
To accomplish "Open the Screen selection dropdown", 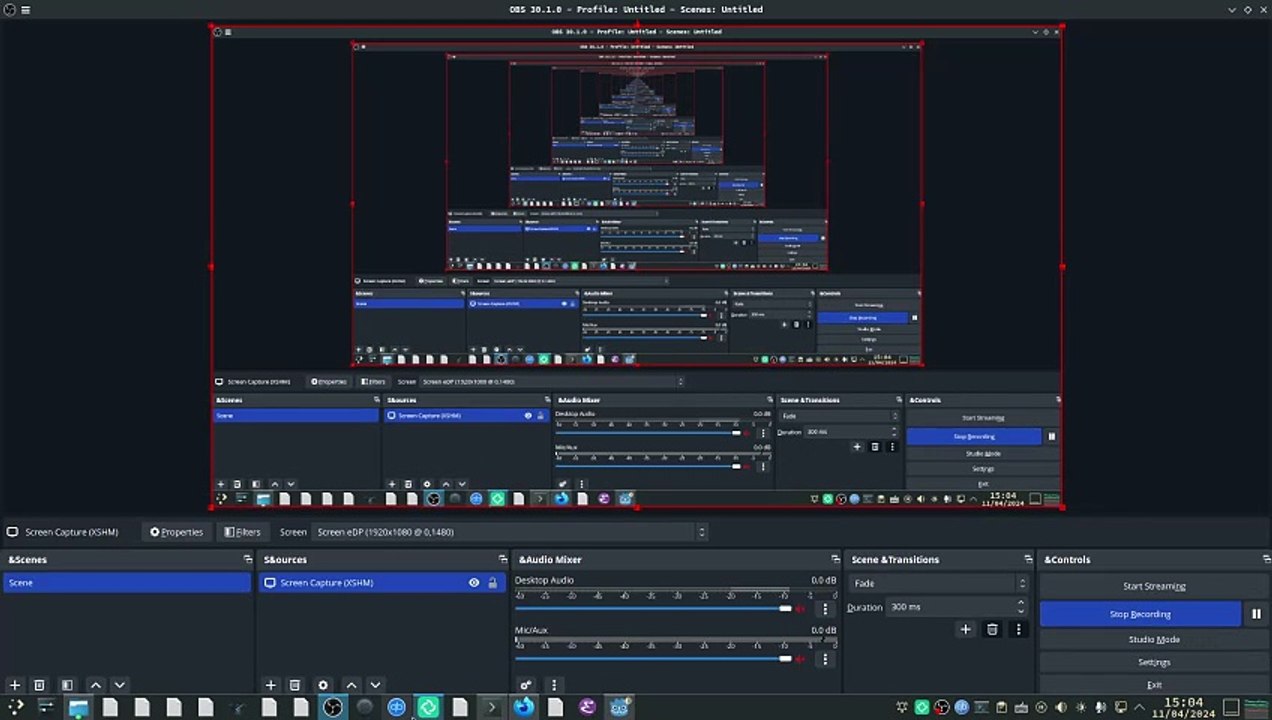I will click(509, 532).
